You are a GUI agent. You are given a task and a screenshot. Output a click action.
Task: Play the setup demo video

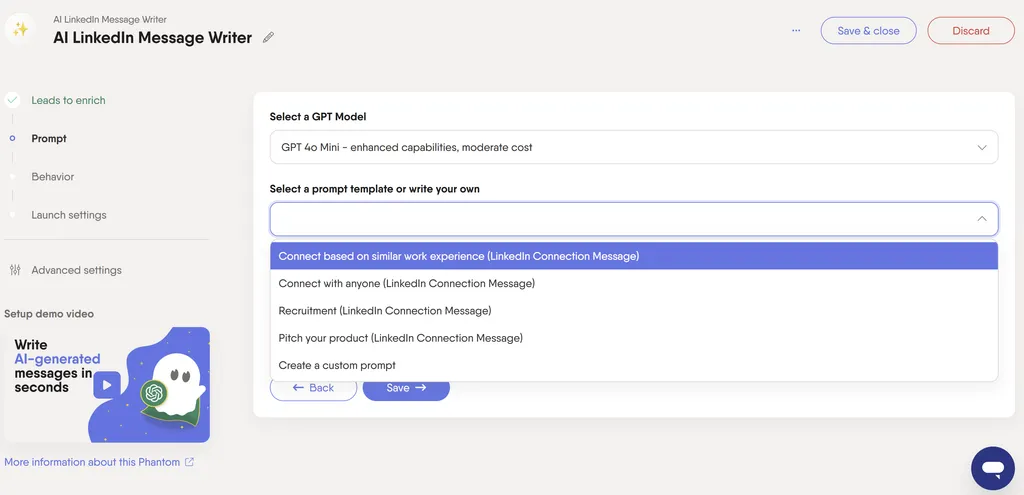point(106,385)
